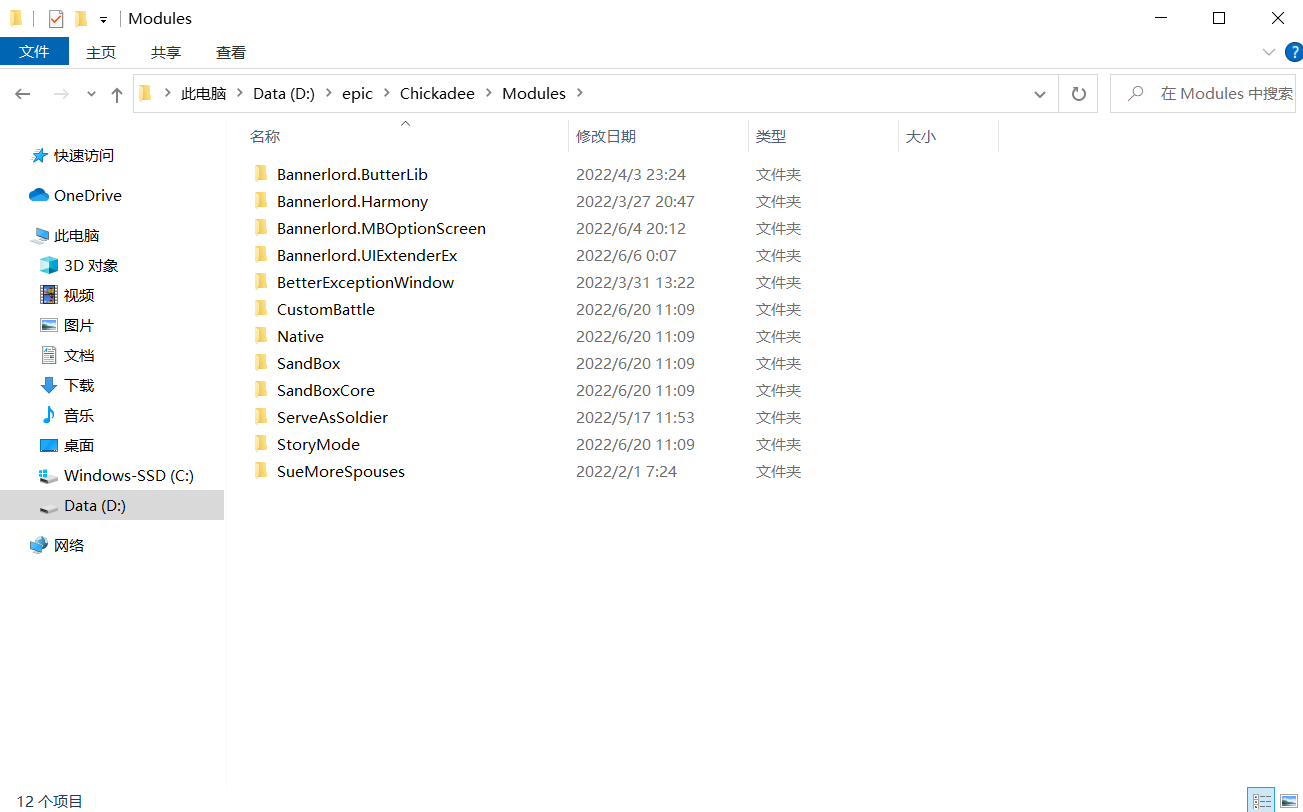This screenshot has height=812, width=1303.
Task: Open the 图片 pictures icon
Action: click(x=49, y=325)
